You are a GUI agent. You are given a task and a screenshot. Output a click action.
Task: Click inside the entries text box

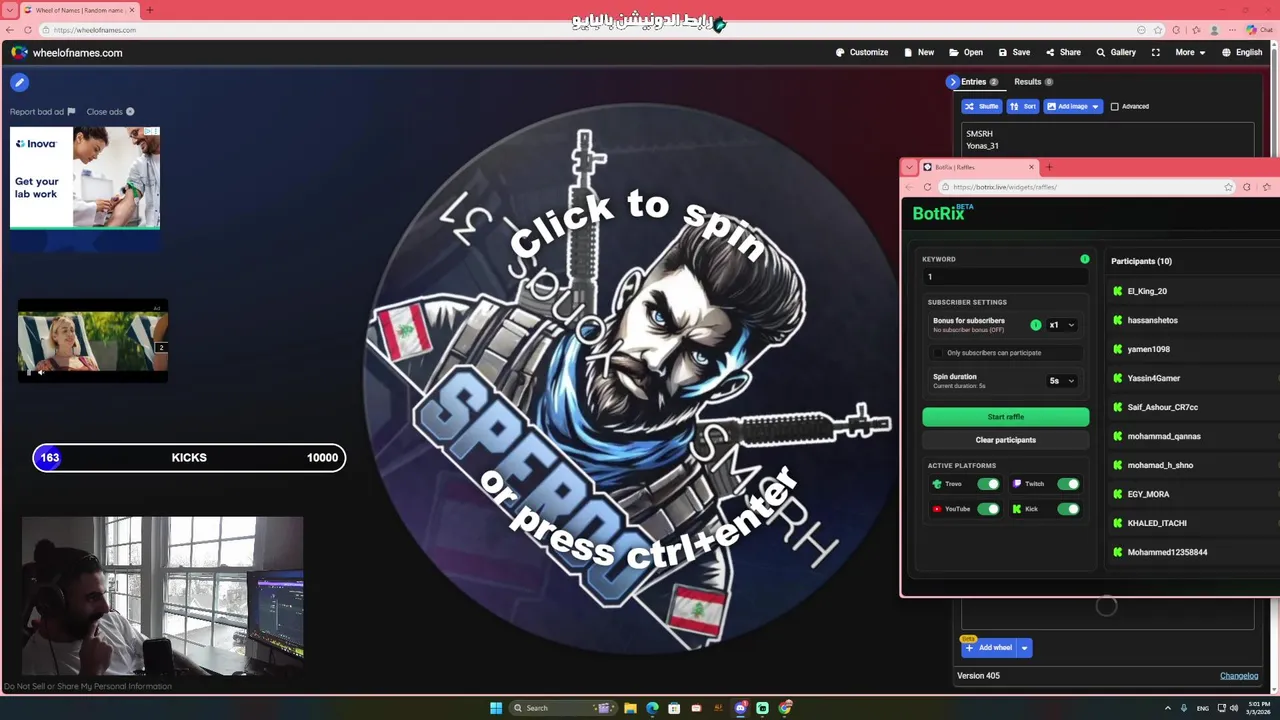[x=1107, y=140]
